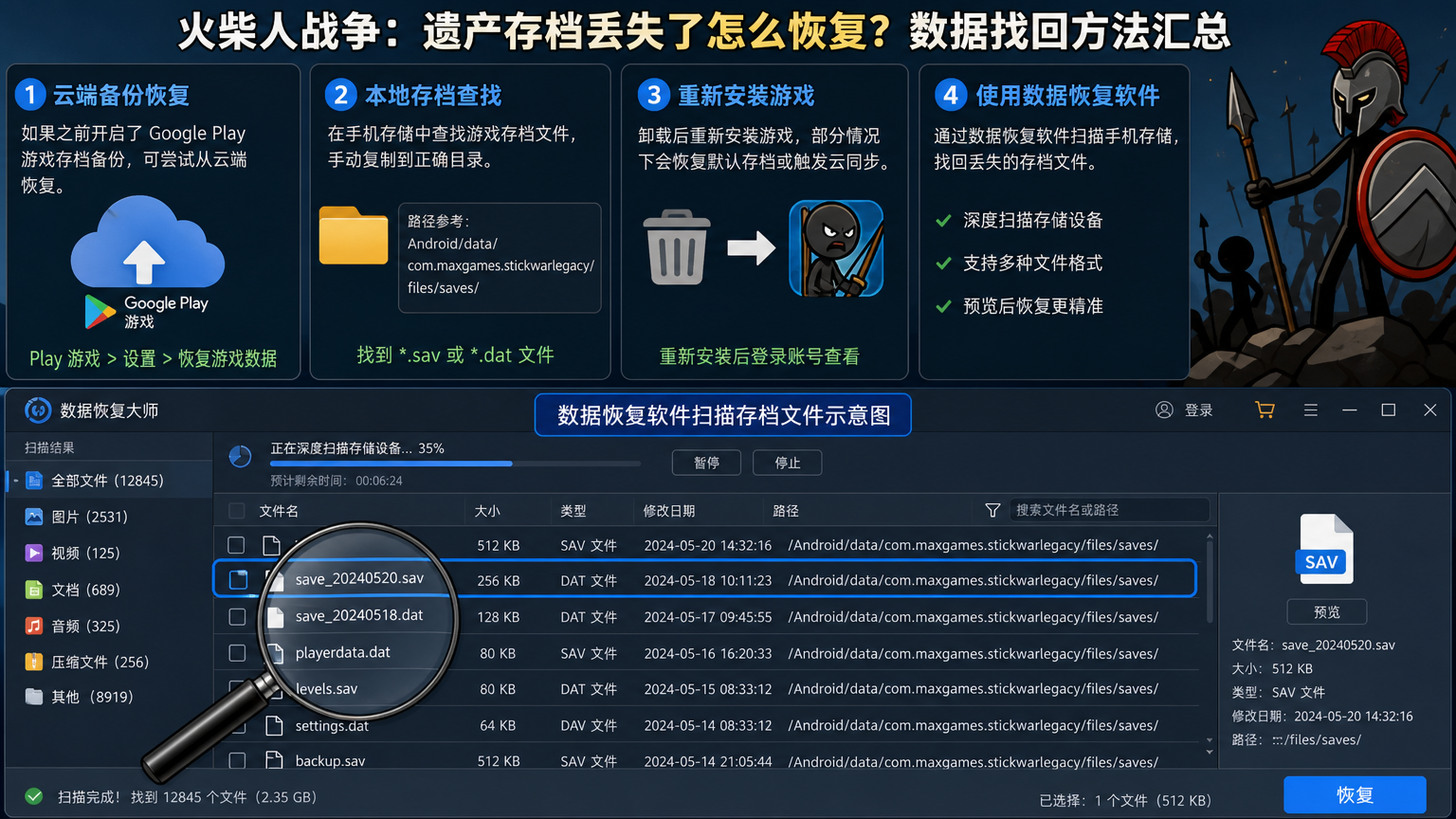Click the deep scan progress bar
This screenshot has width=1456, height=819.
tap(455, 464)
